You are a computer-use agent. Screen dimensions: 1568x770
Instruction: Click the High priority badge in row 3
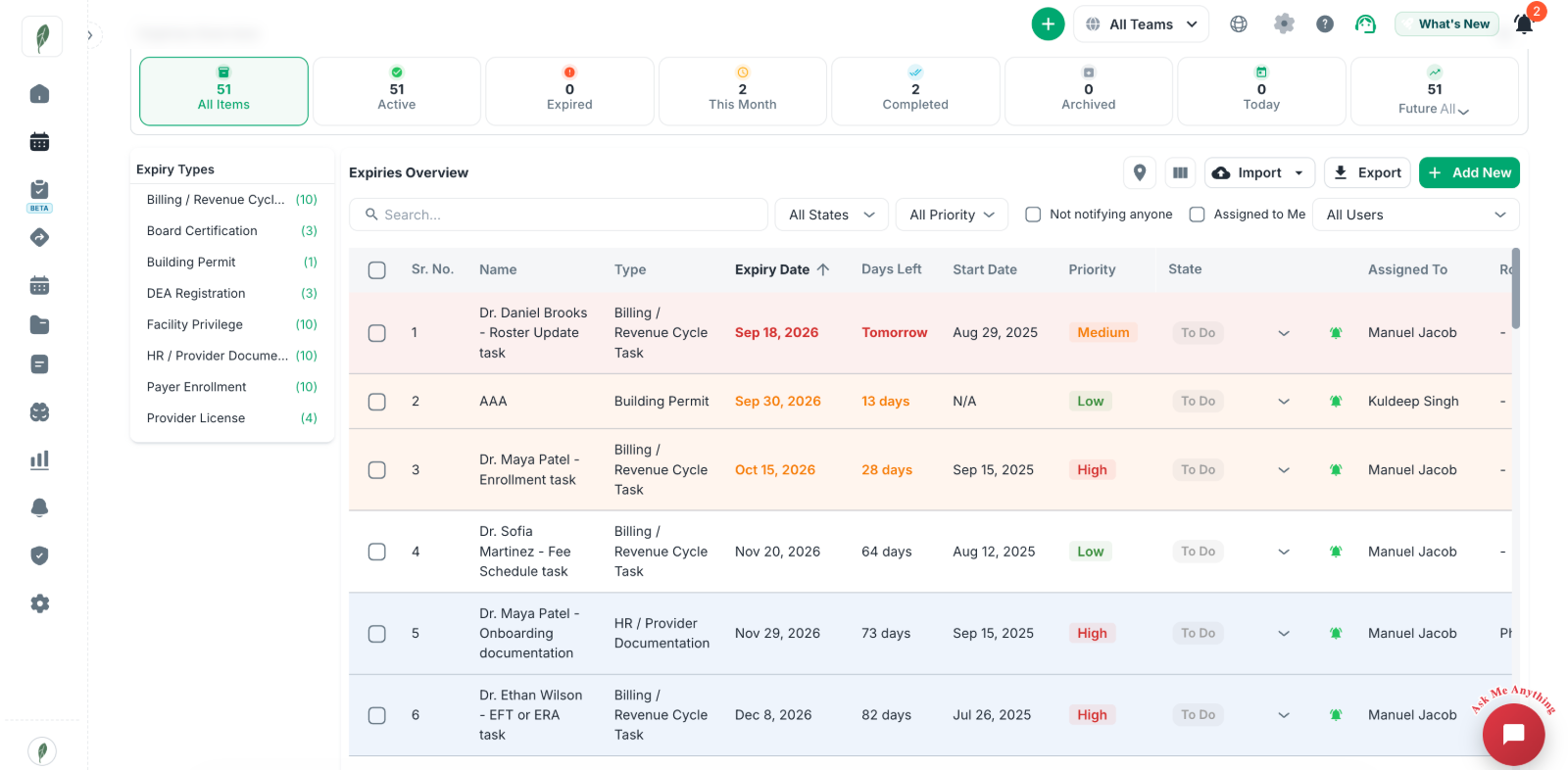point(1092,470)
